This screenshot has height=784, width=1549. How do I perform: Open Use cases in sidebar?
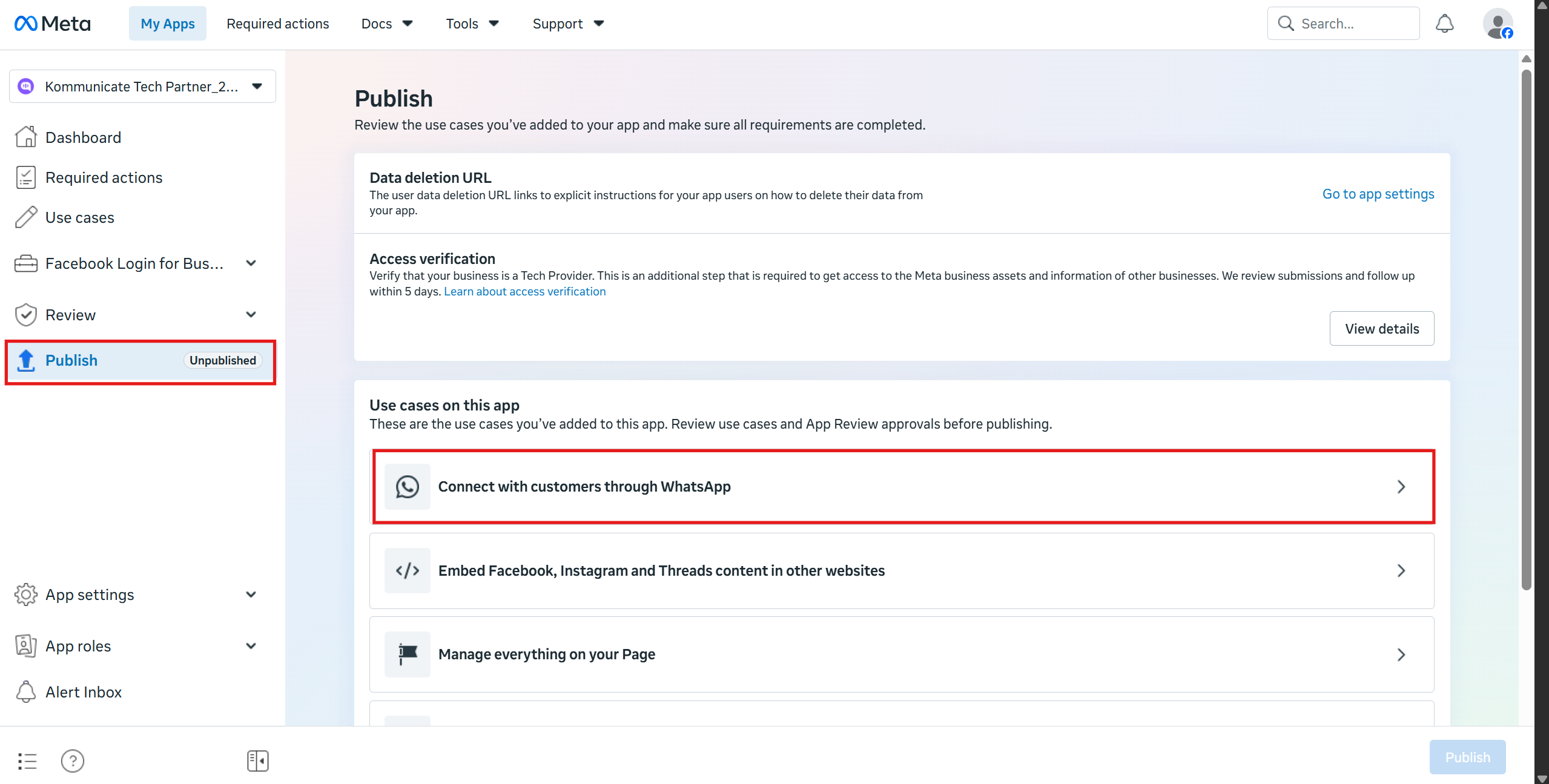click(79, 217)
